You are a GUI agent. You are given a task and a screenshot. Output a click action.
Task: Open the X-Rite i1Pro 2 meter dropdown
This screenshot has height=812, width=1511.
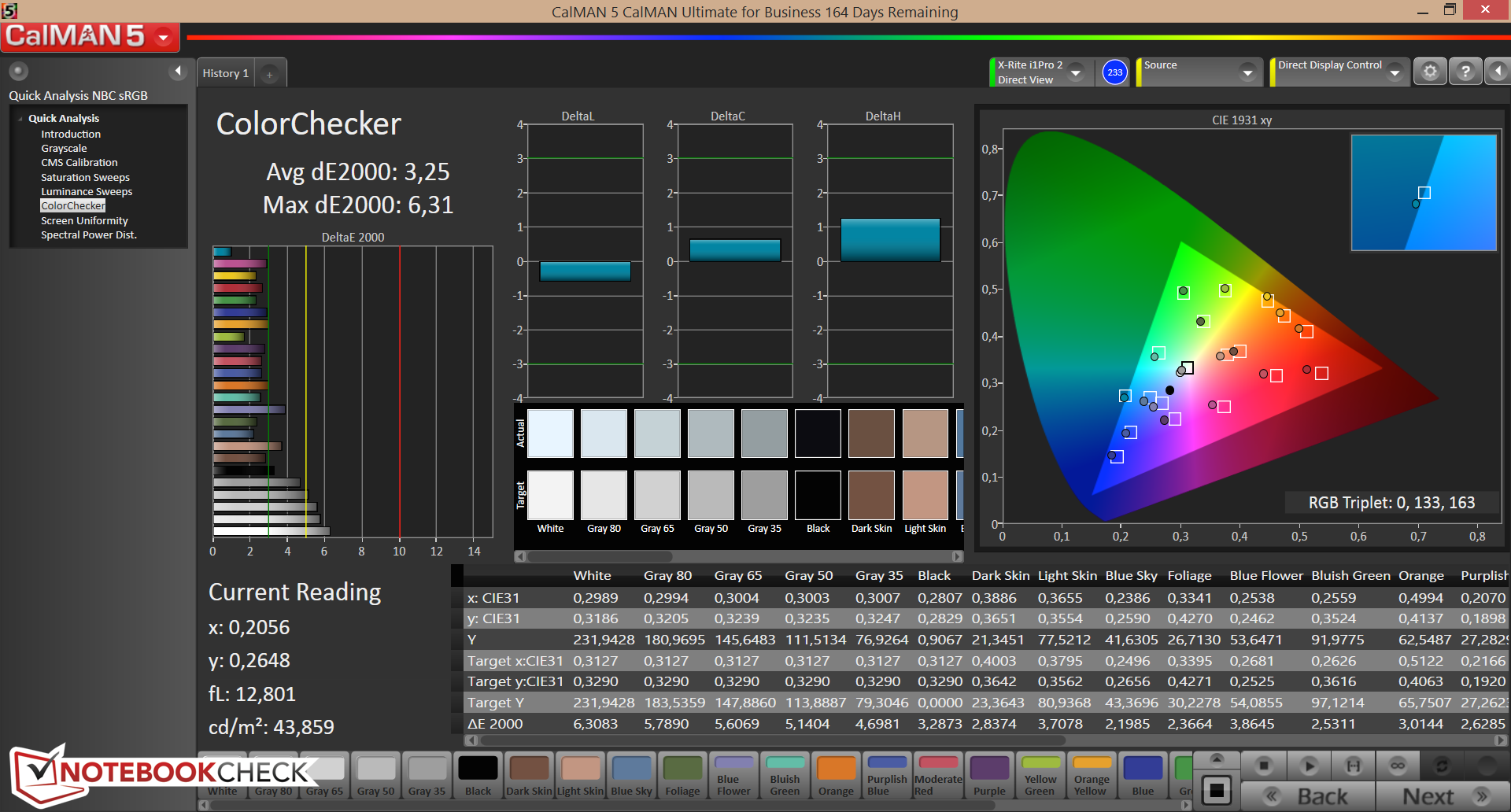[1076, 72]
